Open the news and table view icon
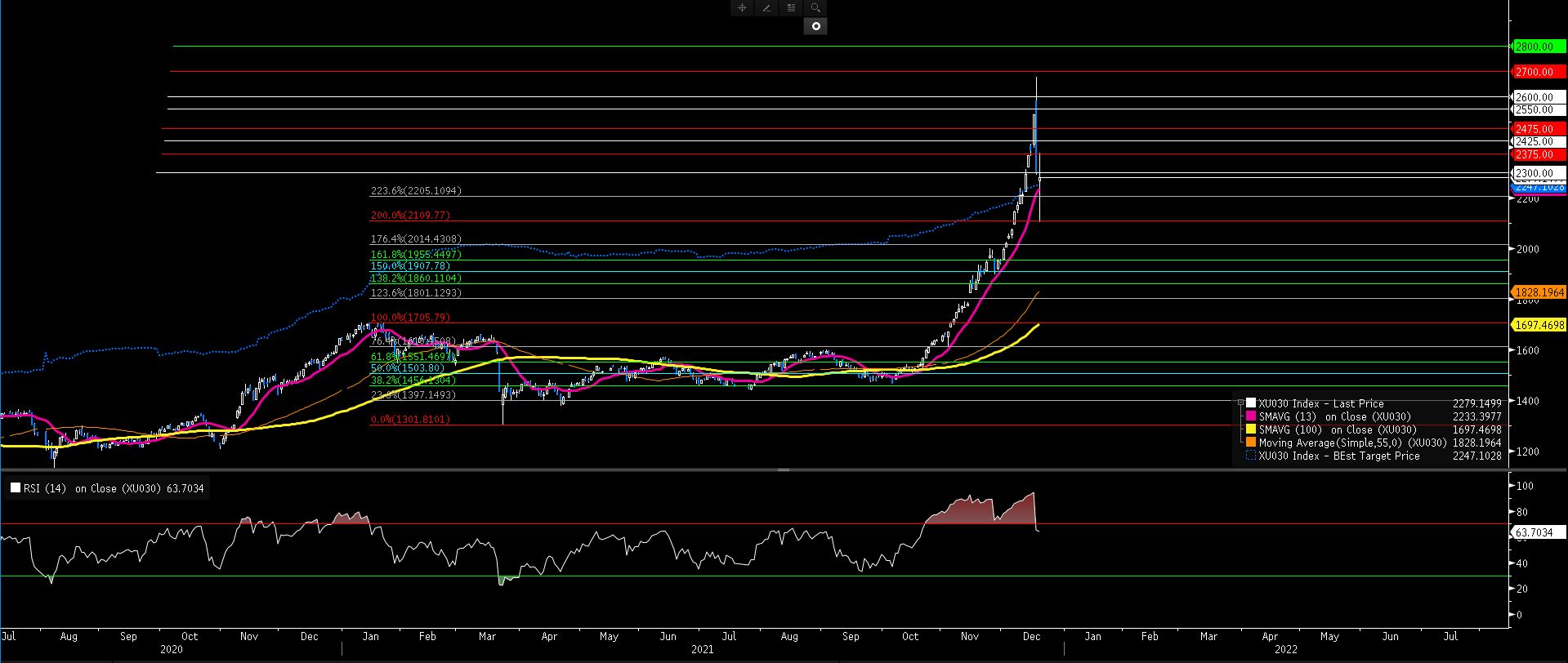The height and width of the screenshot is (663, 1568). click(791, 8)
